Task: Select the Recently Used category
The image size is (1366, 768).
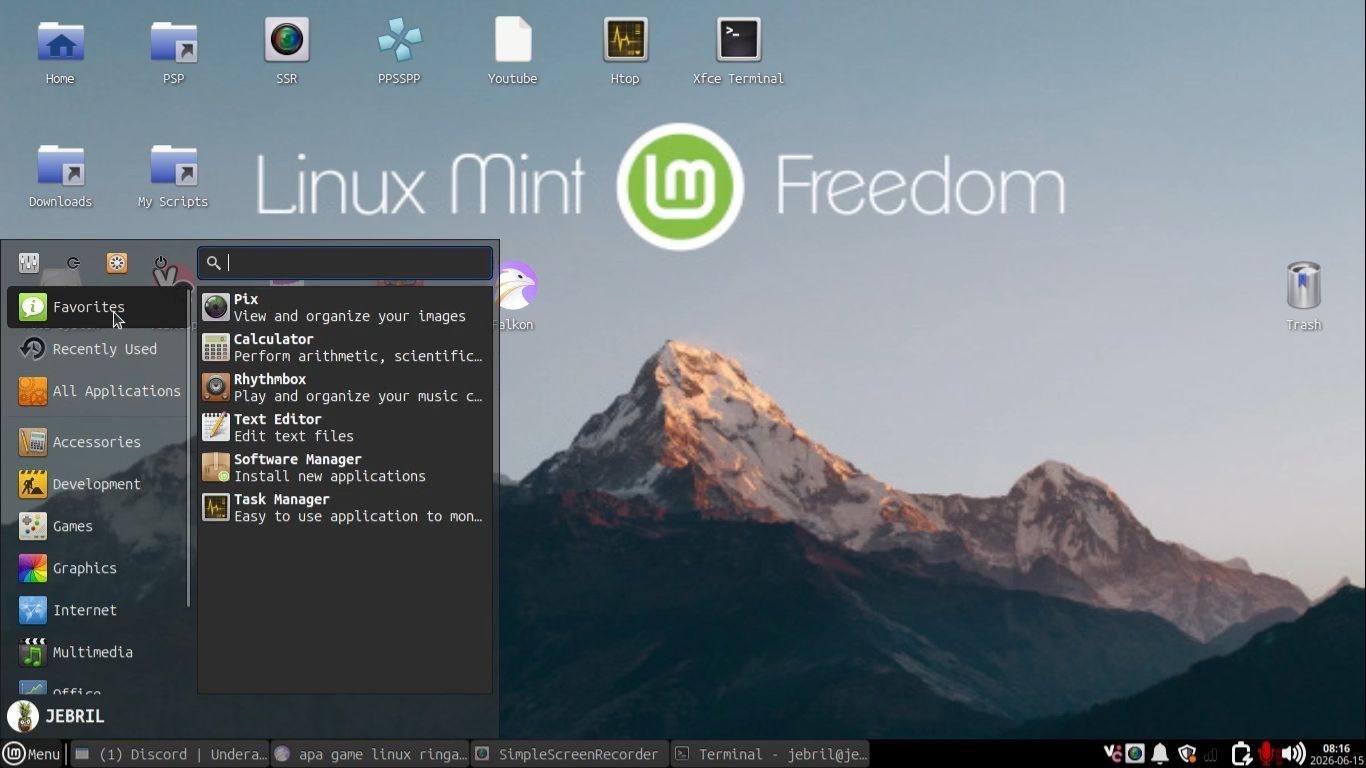Action: click(x=97, y=349)
